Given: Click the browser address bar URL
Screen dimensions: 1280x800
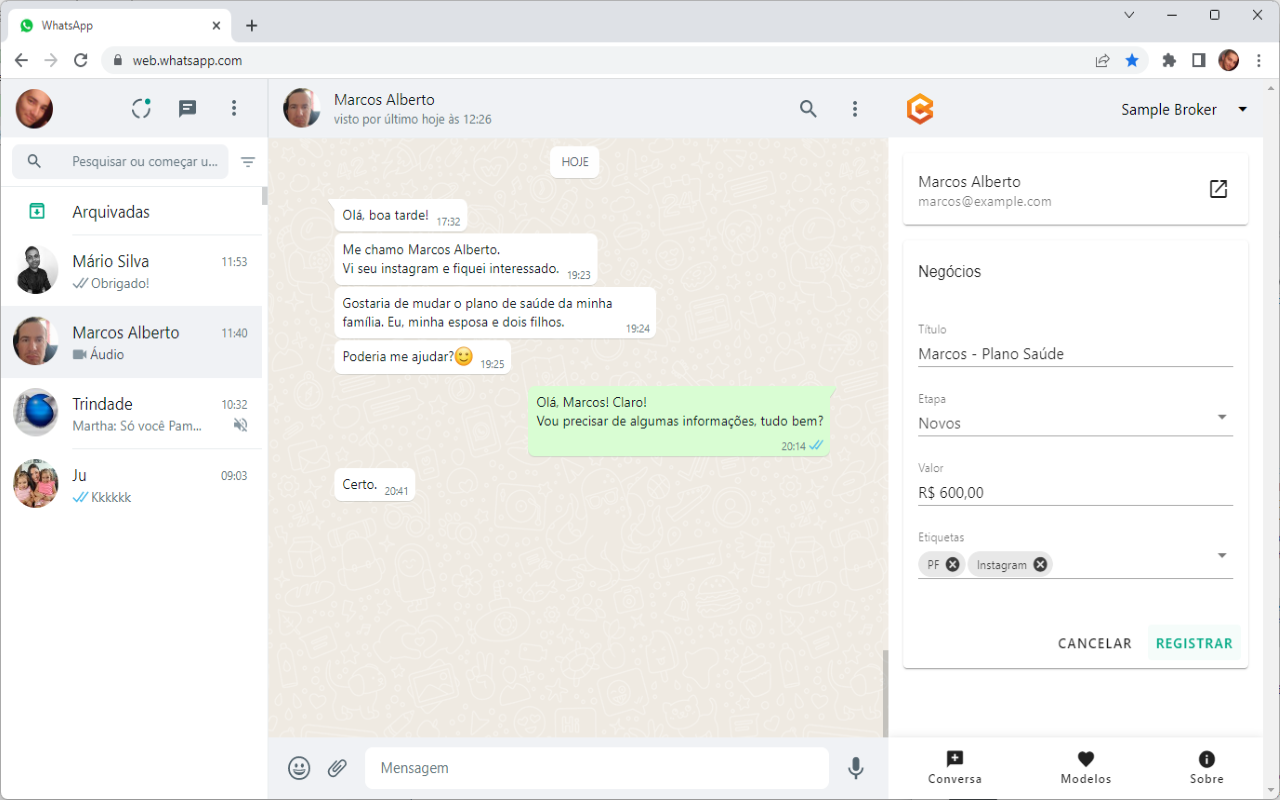Looking at the screenshot, I should tap(187, 60).
